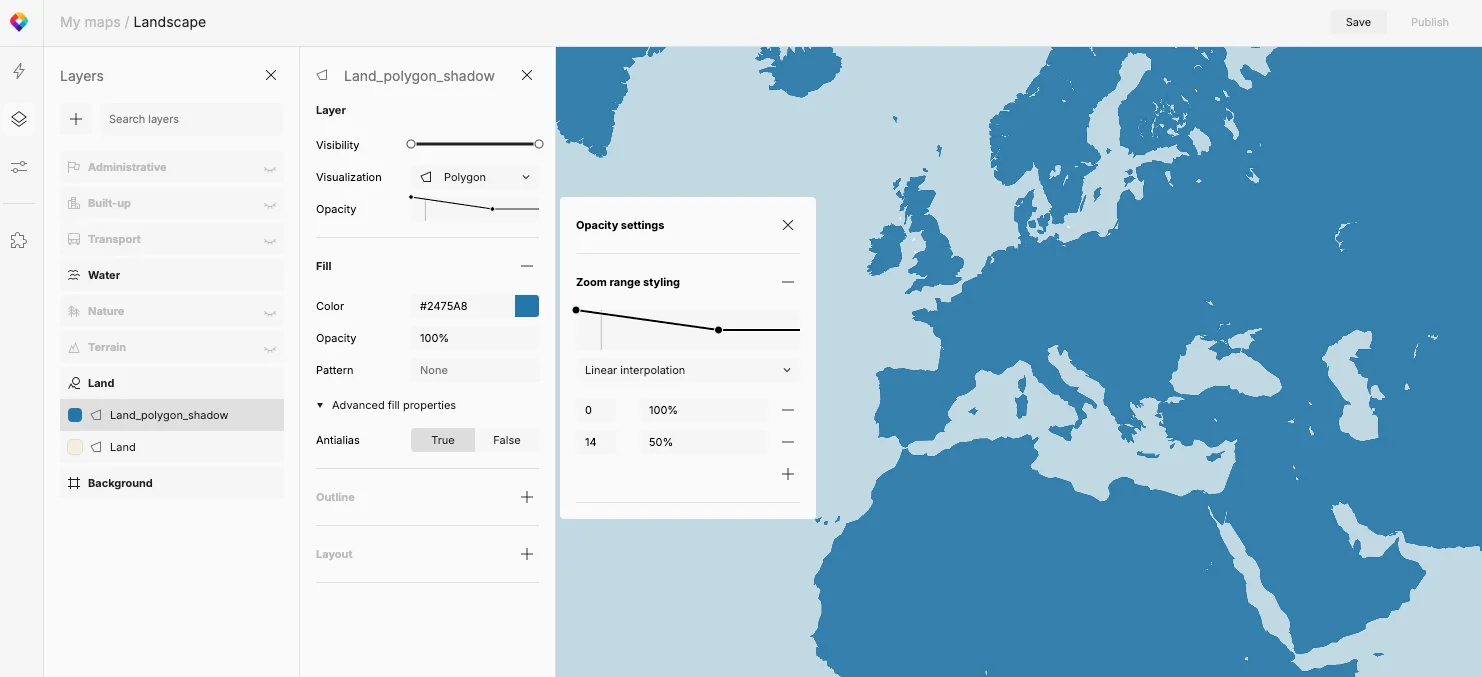This screenshot has height=677, width=1482.
Task: Open the #2475A8 fill color swatch
Action: (x=527, y=306)
